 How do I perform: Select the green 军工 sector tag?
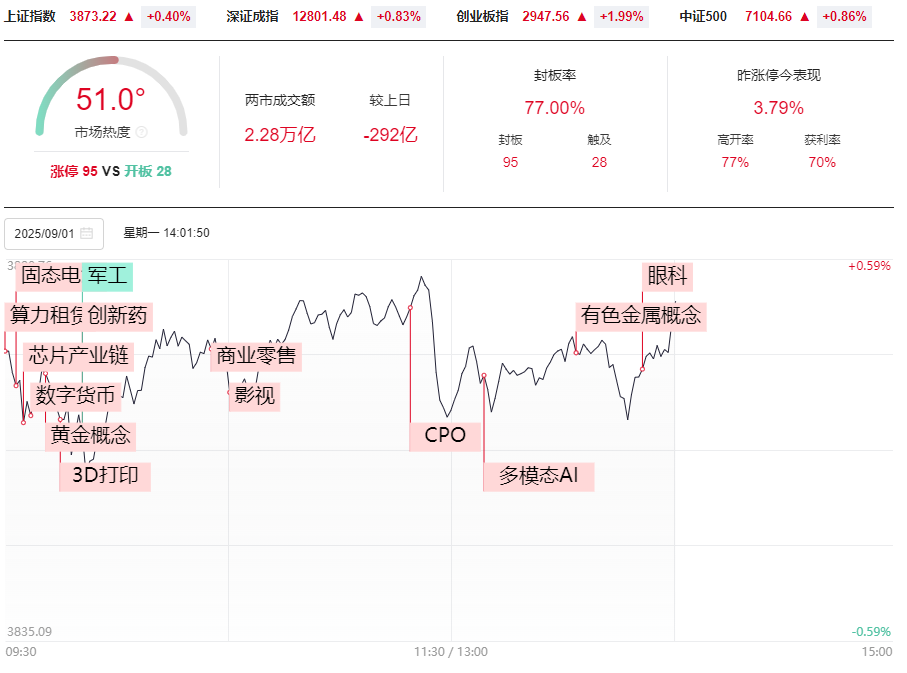pyautogui.click(x=107, y=276)
